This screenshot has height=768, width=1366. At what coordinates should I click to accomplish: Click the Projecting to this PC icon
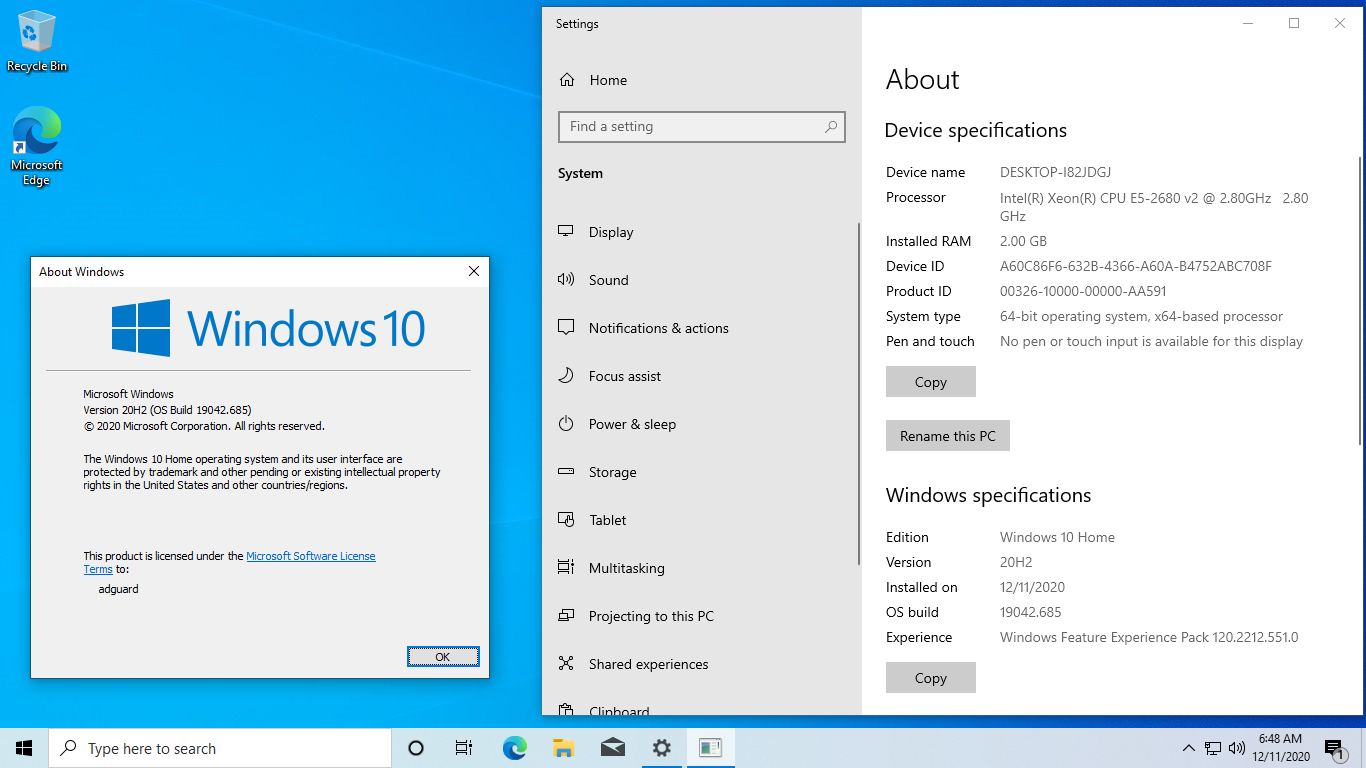tap(566, 616)
